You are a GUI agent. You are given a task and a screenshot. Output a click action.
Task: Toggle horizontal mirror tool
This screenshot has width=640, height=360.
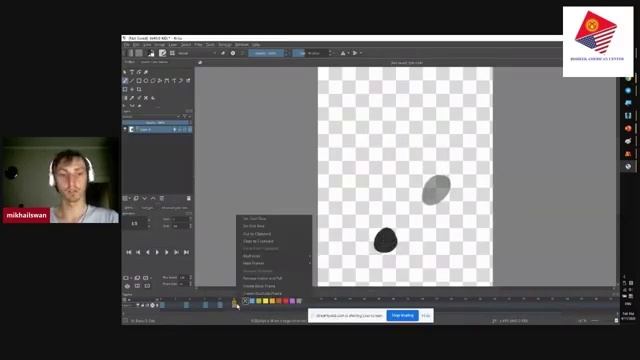point(343,53)
